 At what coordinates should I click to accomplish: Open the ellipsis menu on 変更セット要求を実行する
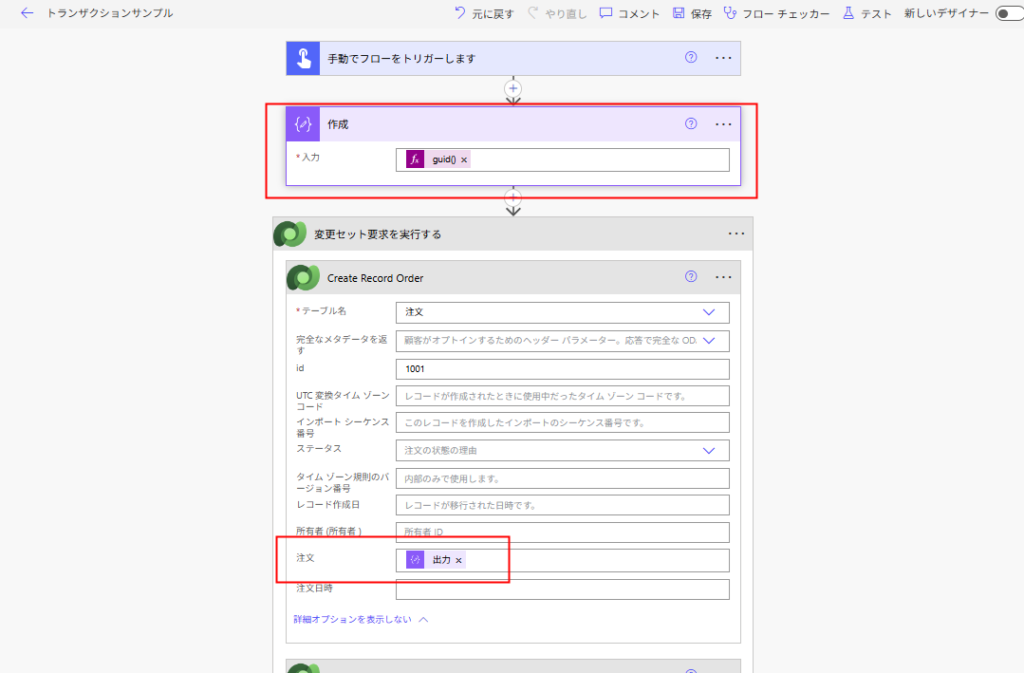tap(737, 233)
